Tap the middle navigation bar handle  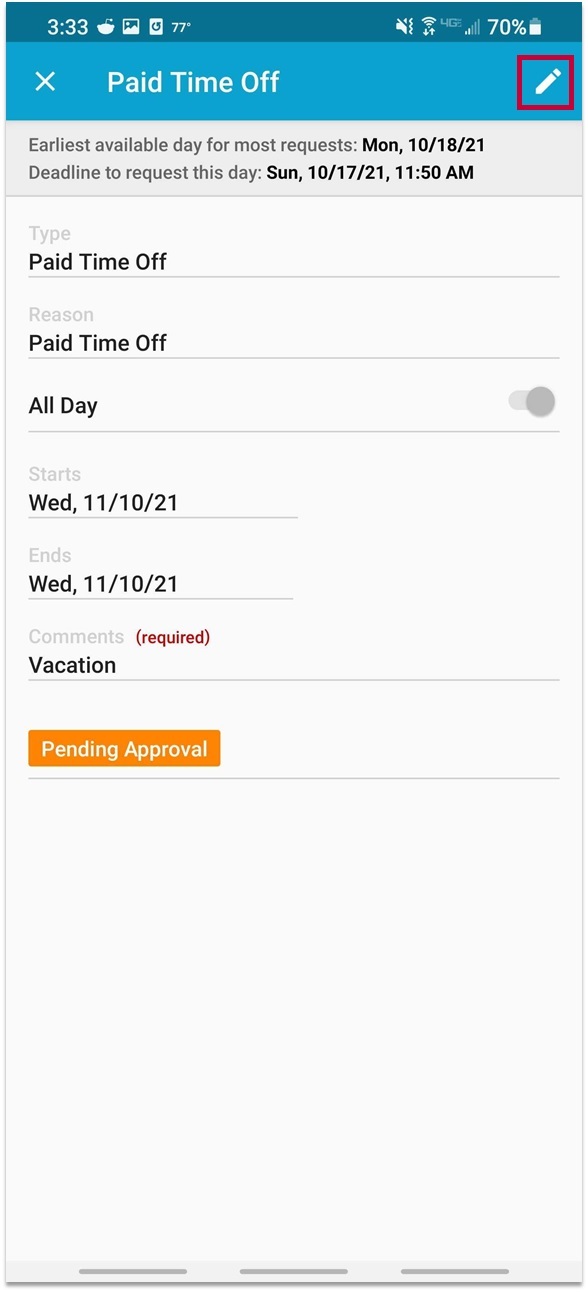[x=294, y=1271]
